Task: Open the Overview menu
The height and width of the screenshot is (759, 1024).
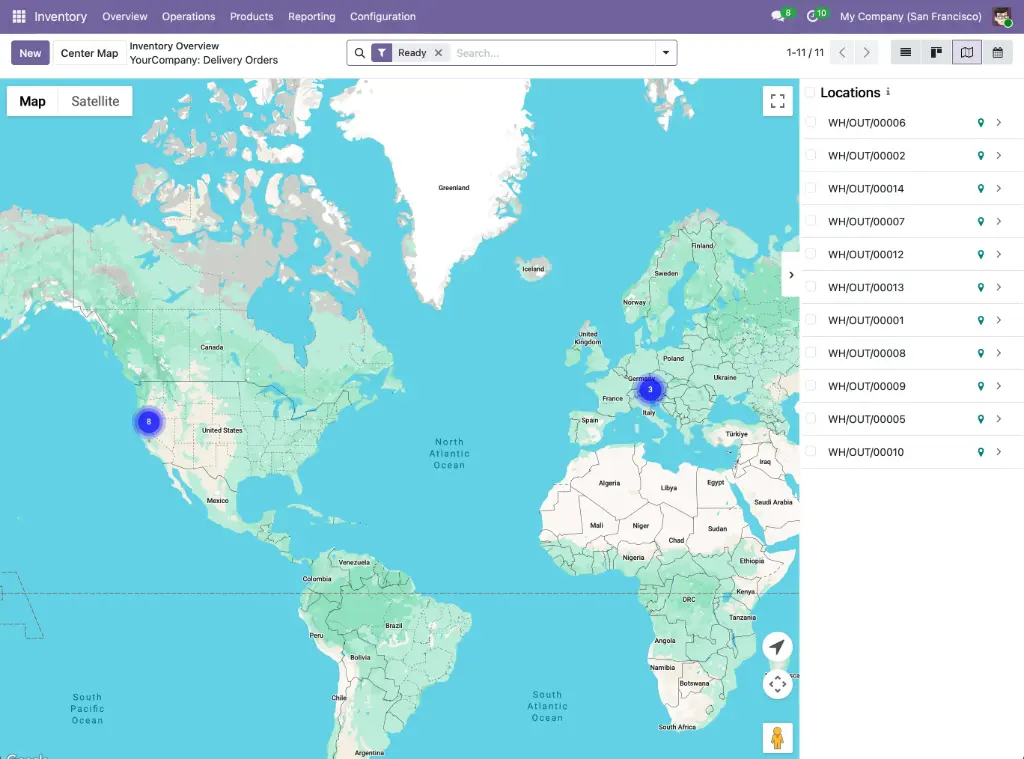Action: point(125,16)
